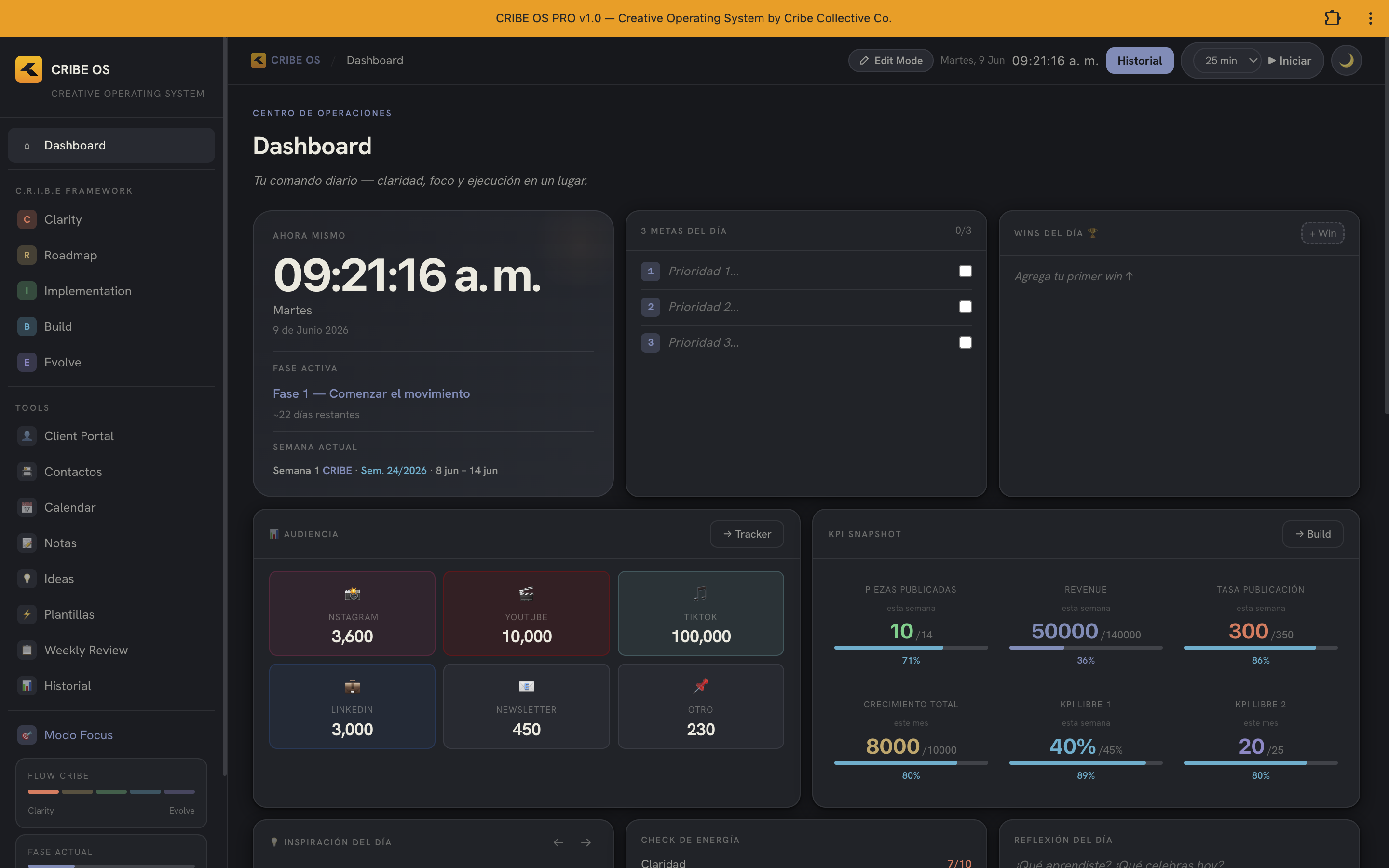Click the Instagram 3,600 audience card
This screenshot has width=1389, height=868.
click(352, 613)
